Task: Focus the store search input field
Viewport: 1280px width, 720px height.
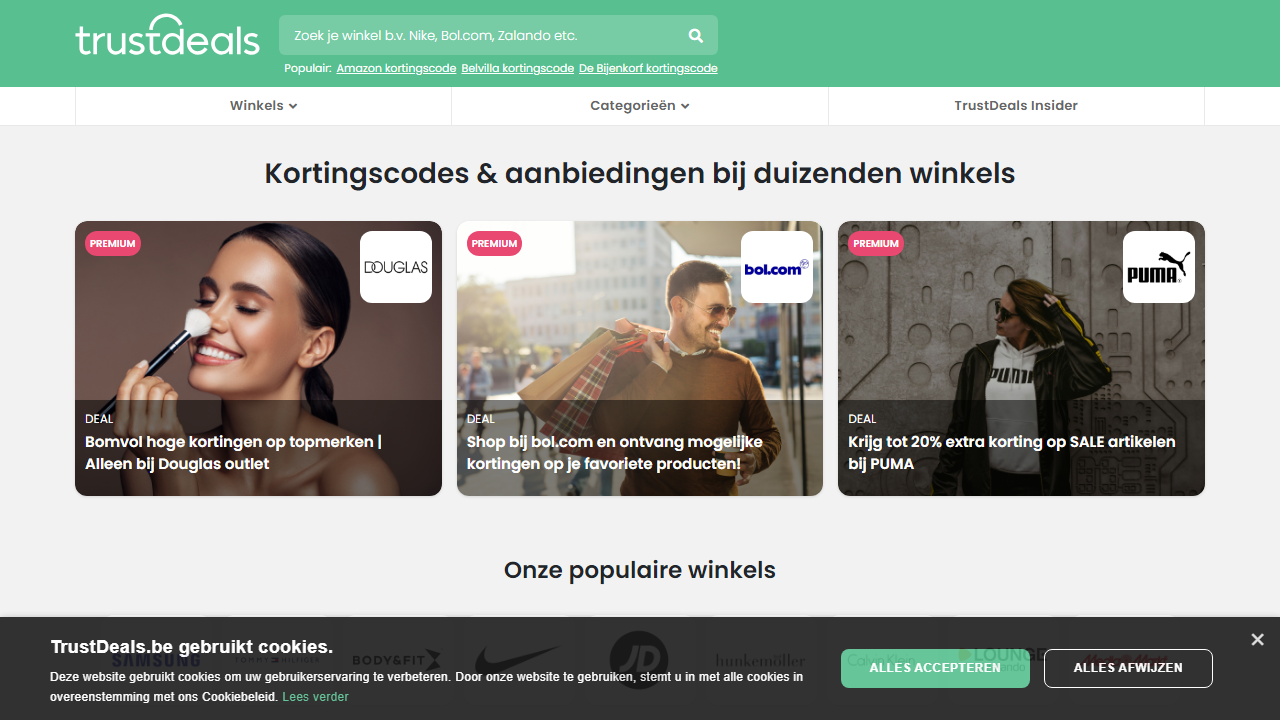Action: 485,36
